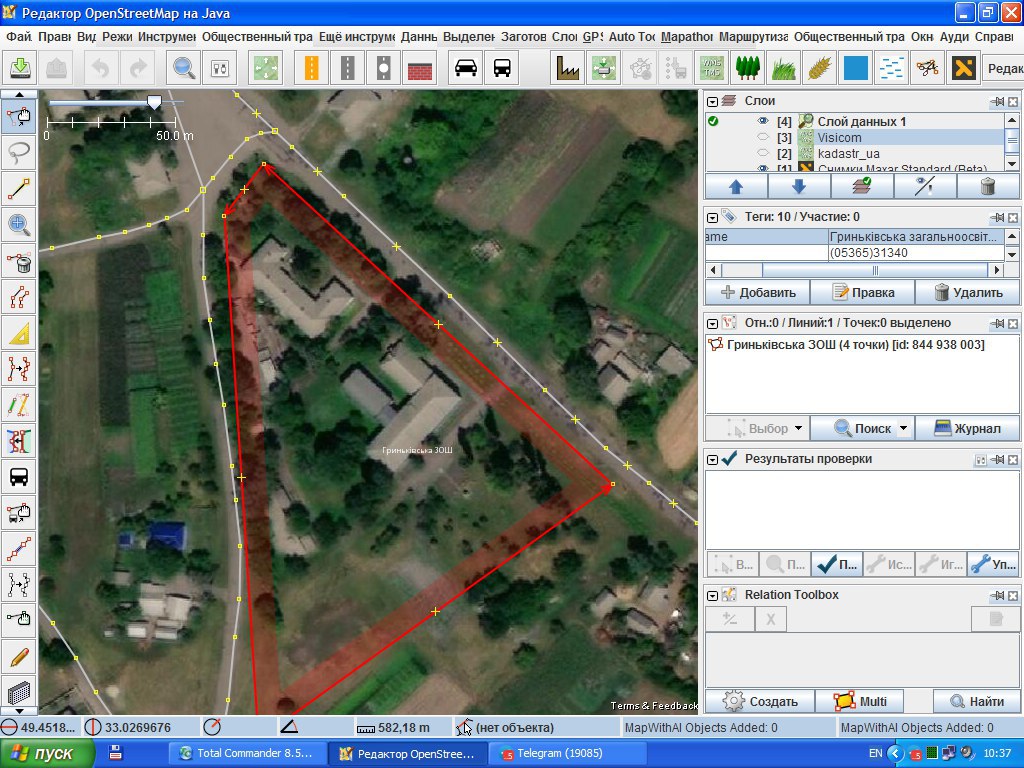
Task: Click the pencil tool in left toolbar
Action: click(x=19, y=656)
